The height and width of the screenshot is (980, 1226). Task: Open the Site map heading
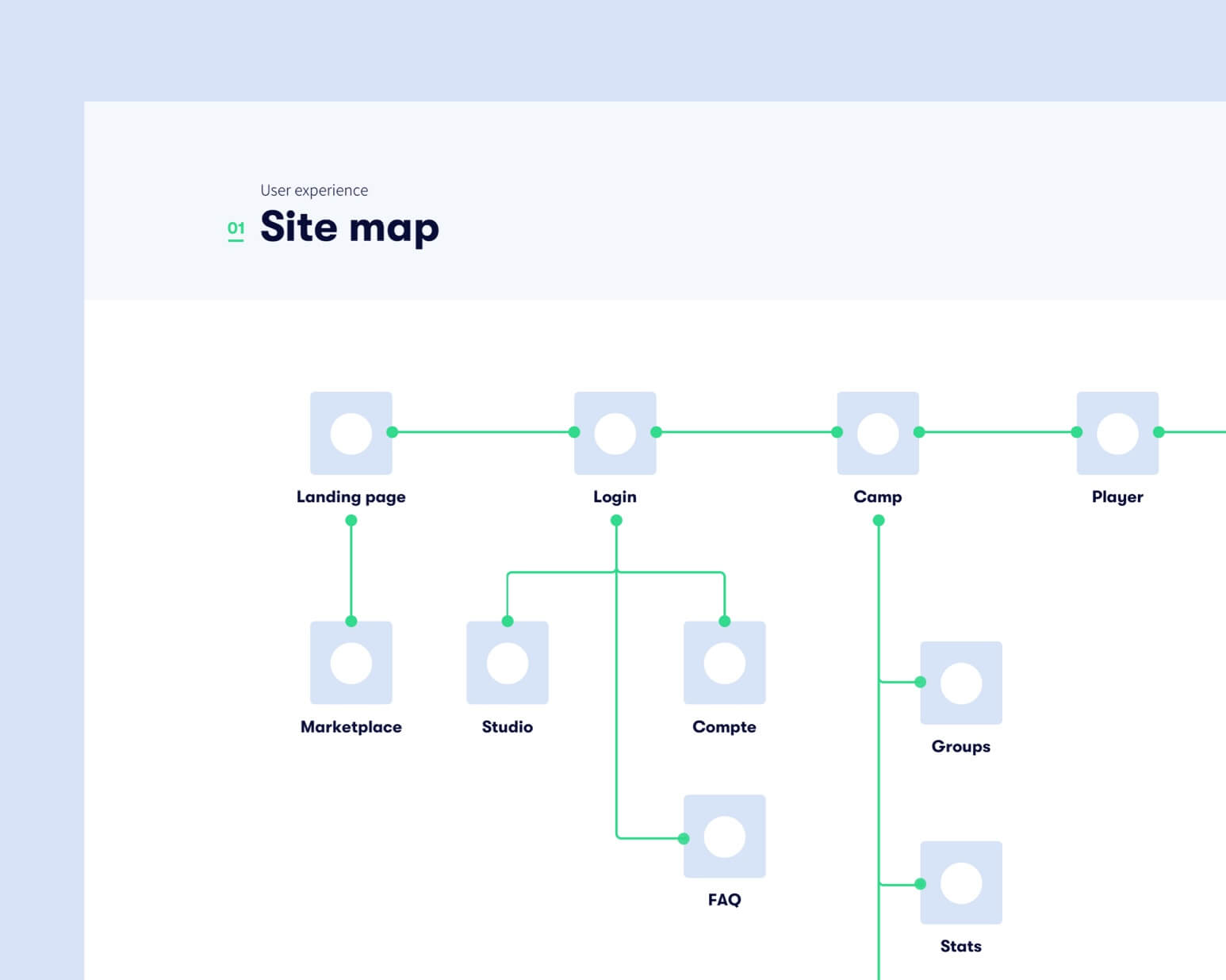pyautogui.click(x=349, y=228)
